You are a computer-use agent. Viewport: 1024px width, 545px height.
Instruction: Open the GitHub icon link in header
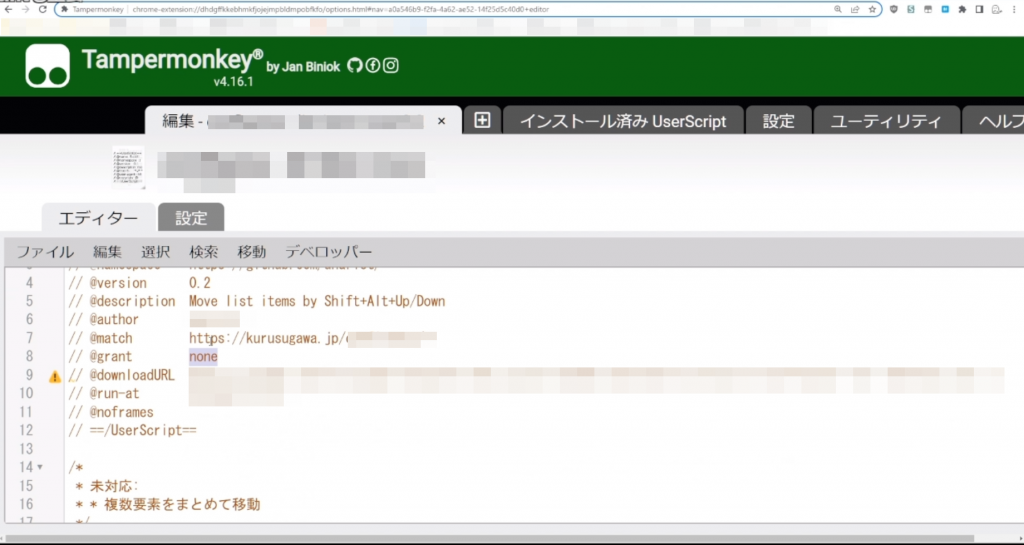point(355,65)
